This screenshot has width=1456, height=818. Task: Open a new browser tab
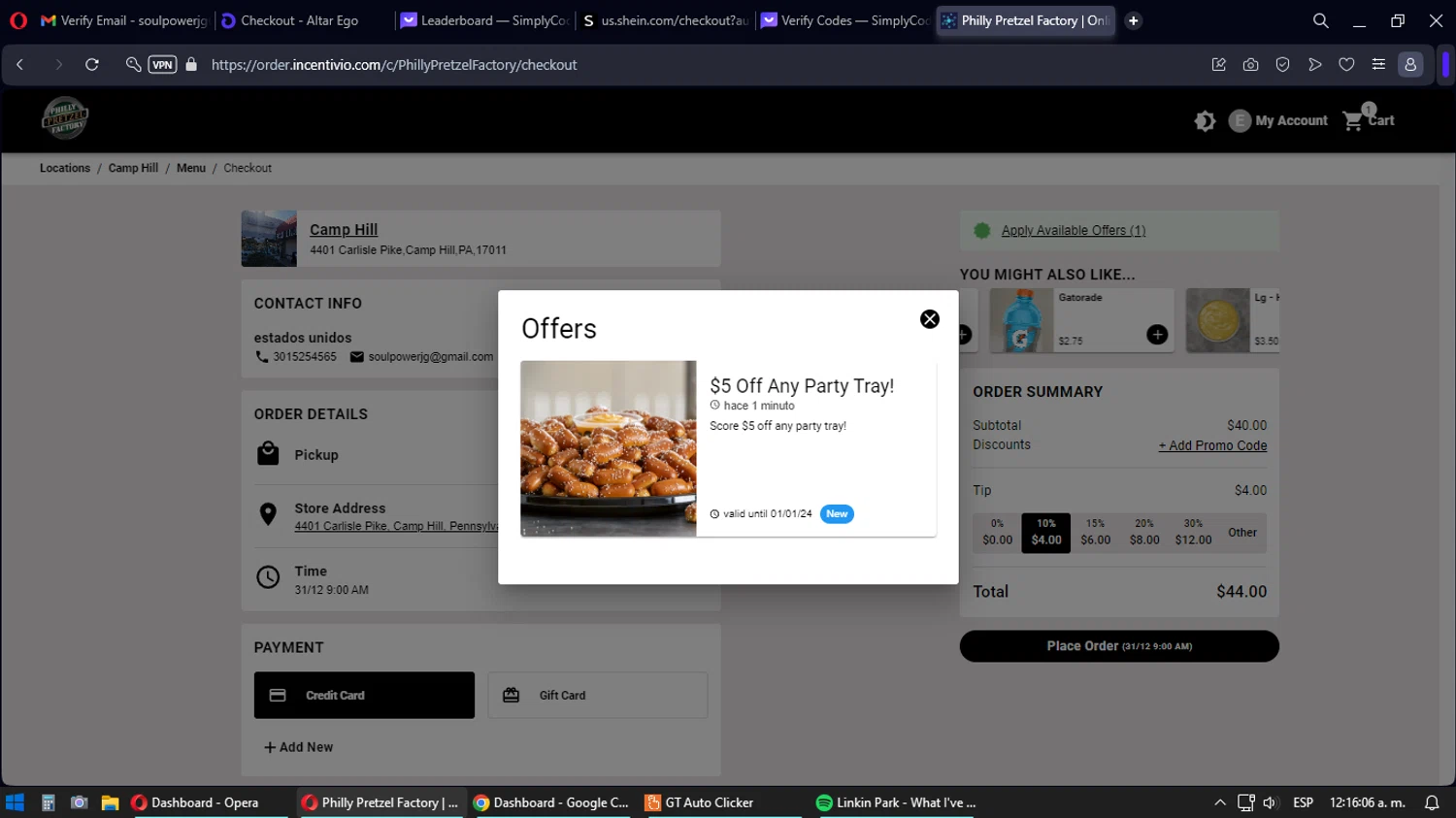(x=1133, y=20)
